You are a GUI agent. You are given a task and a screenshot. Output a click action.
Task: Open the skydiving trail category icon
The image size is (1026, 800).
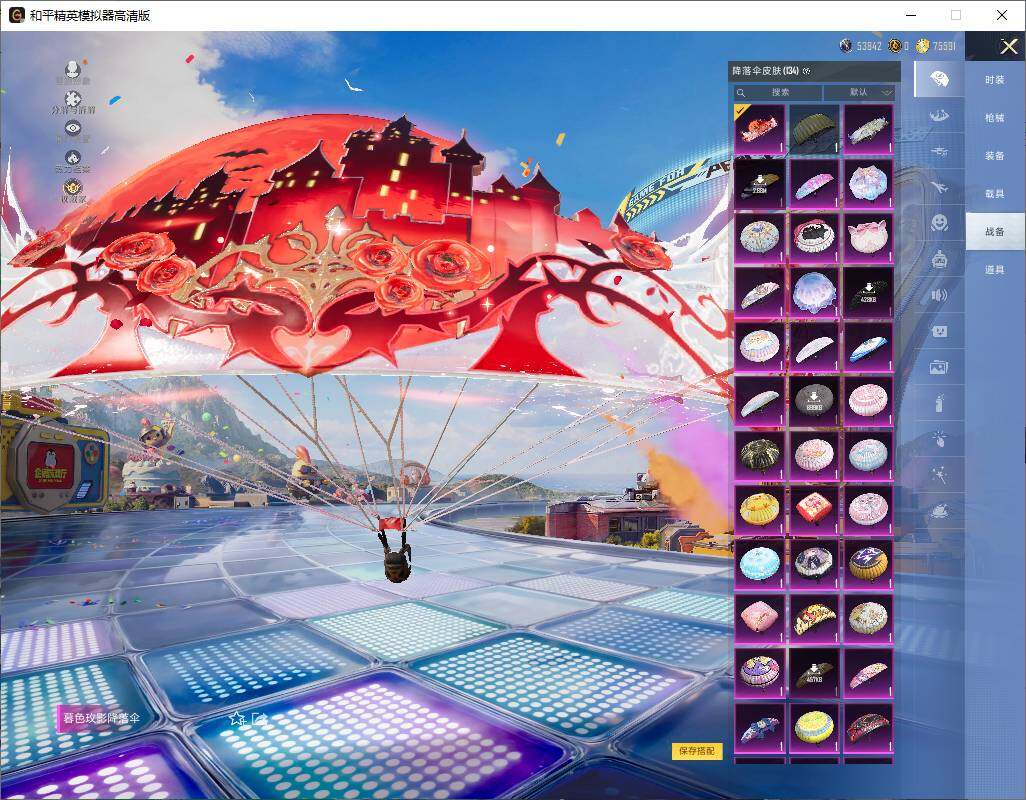[x=939, y=115]
